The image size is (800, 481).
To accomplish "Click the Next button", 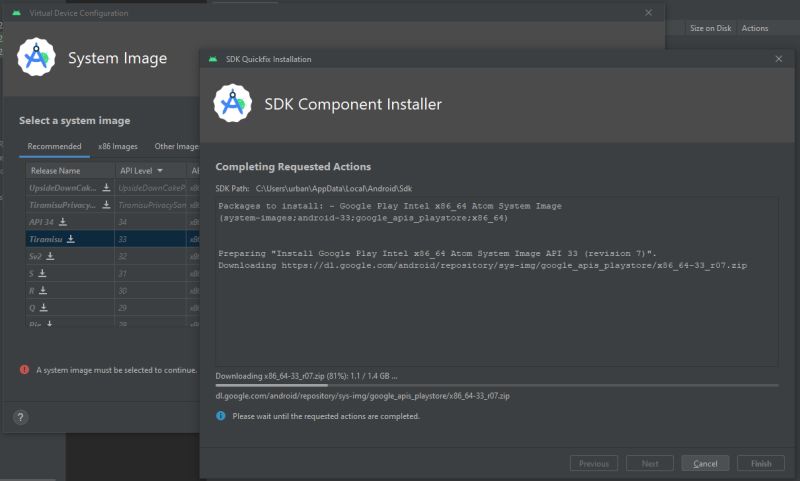I will tap(650, 463).
